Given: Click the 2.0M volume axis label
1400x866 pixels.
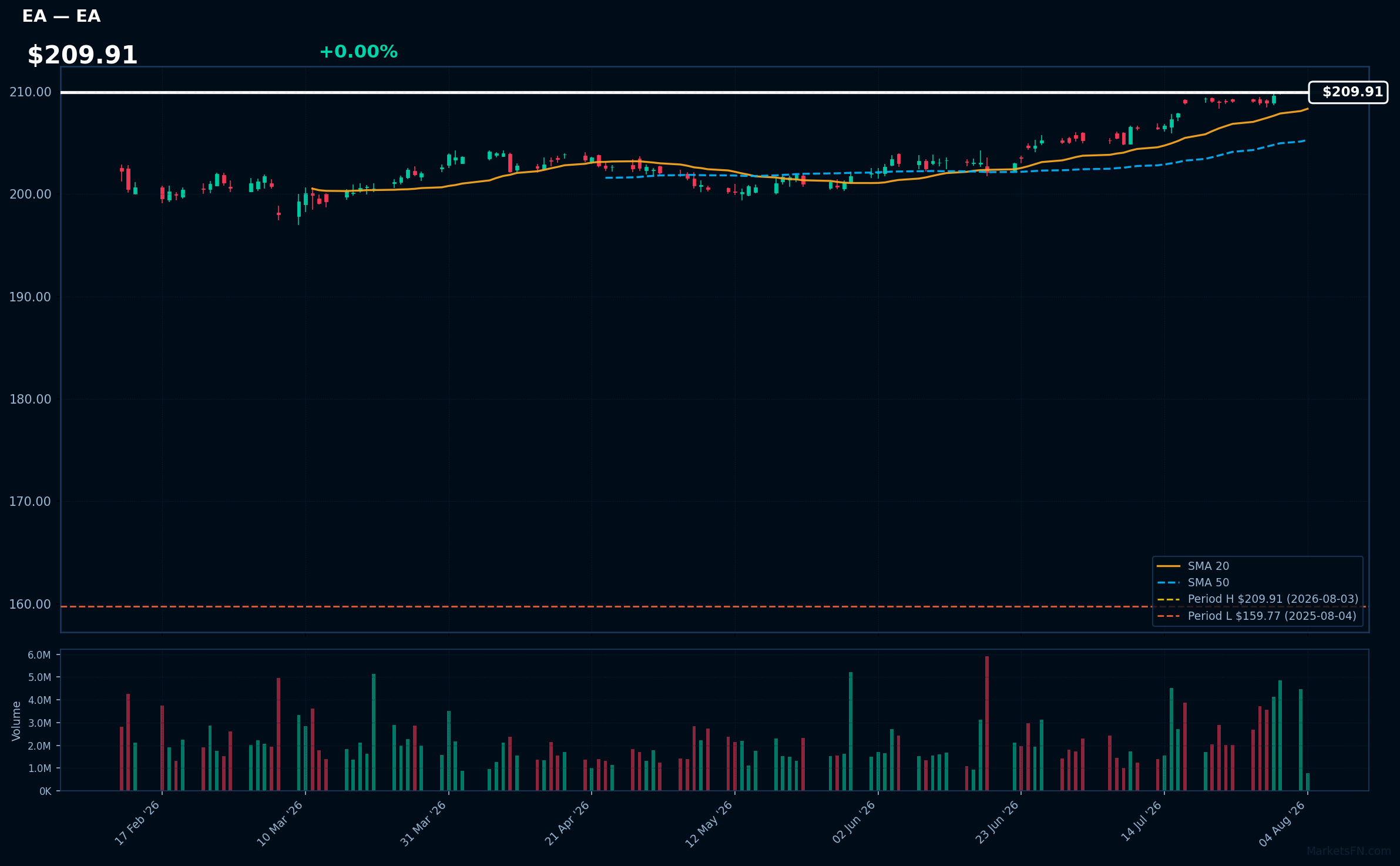Looking at the screenshot, I should point(39,746).
